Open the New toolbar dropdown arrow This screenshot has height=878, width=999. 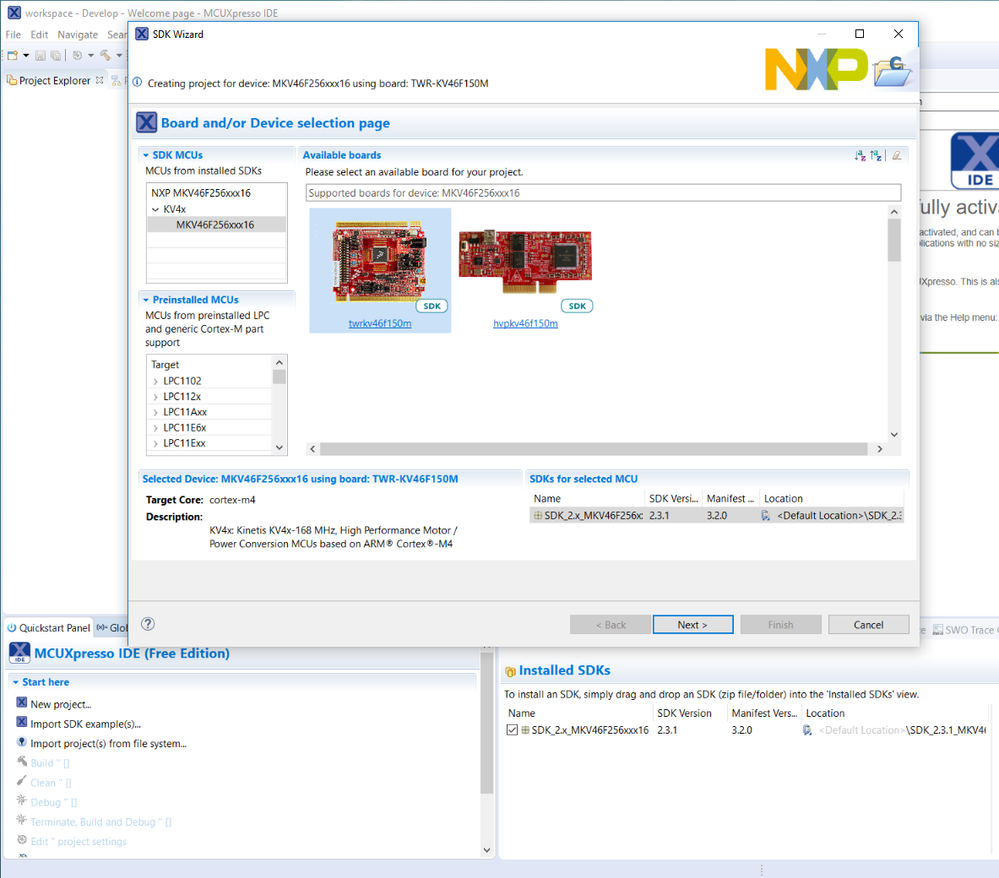pos(26,55)
